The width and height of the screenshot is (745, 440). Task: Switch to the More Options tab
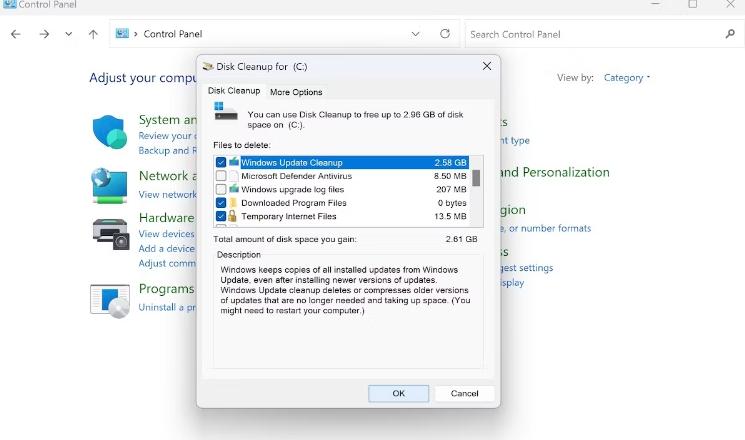[296, 92]
